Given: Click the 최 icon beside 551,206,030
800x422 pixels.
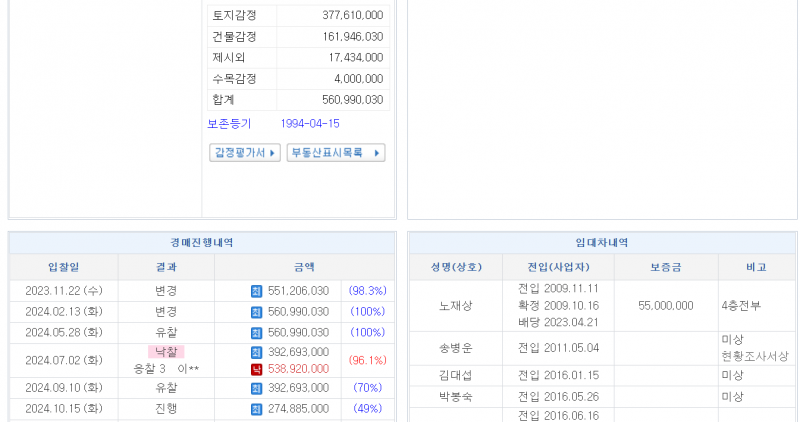Looking at the screenshot, I should click(256, 290).
